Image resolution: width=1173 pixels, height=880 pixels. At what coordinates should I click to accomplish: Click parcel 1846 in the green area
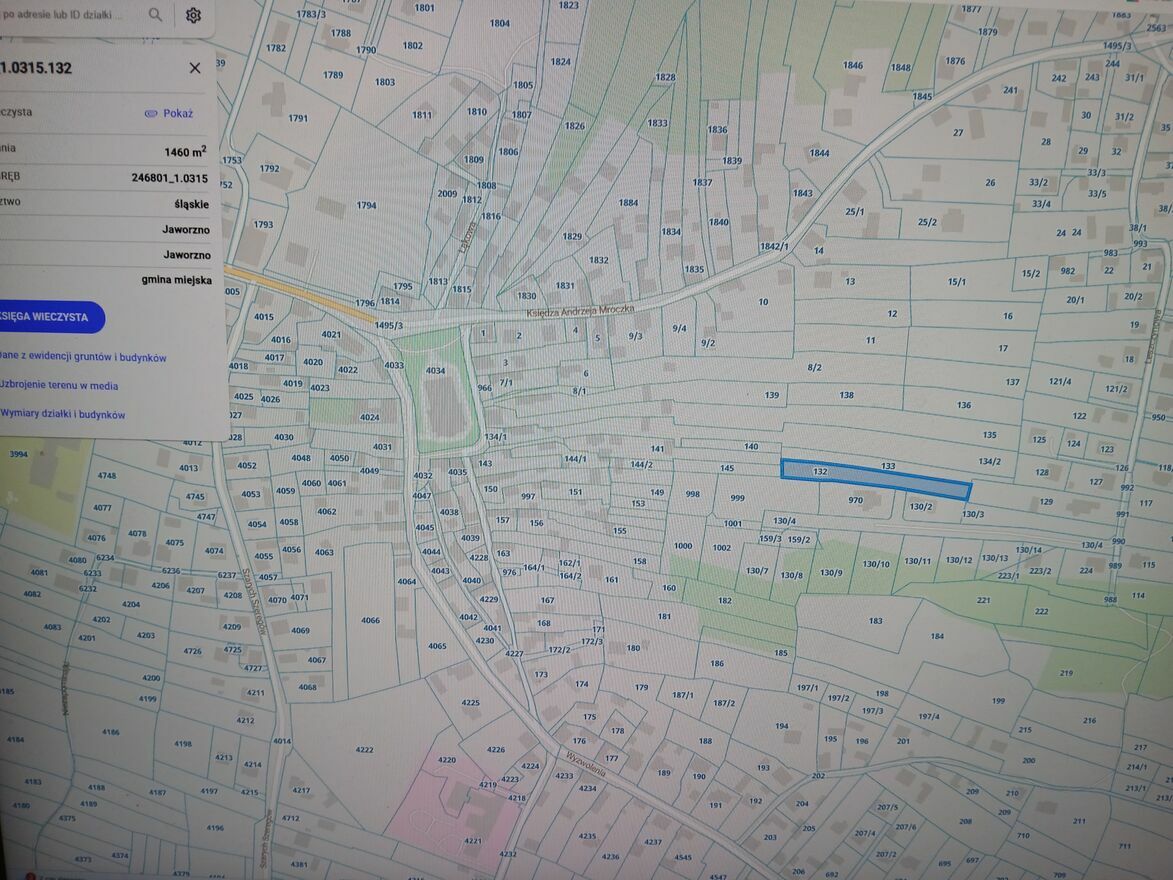pyautogui.click(x=852, y=66)
